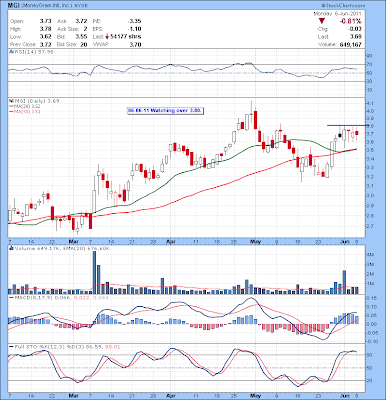This screenshot has height=400, width=386.
Task: Click the Watching over 3.80 annotation box
Action: 165,111
